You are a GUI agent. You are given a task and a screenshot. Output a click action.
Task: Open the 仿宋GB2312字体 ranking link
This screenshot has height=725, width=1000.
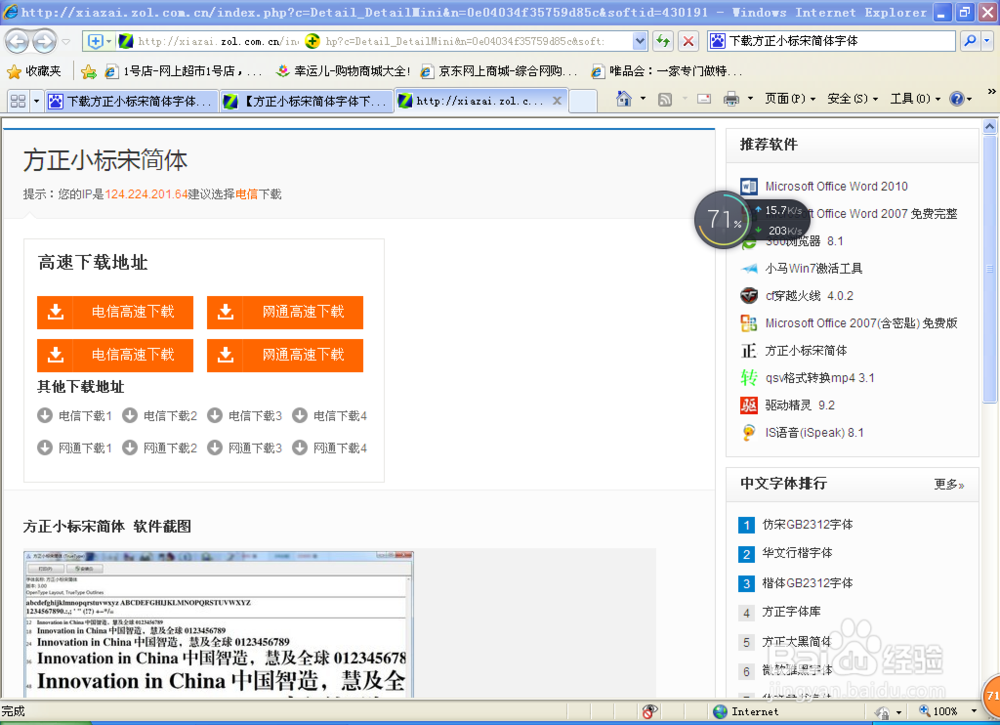(x=807, y=525)
